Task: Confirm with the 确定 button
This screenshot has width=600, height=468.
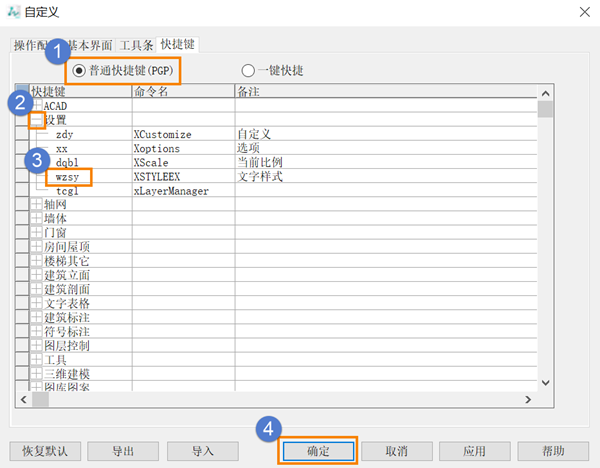Action: tap(318, 451)
